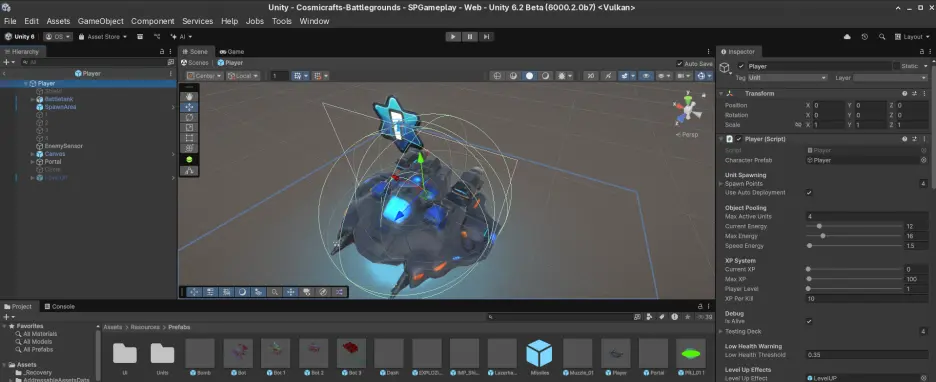The image size is (936, 382).
Task: Pick object for Character Prefab field
Action: point(923,160)
